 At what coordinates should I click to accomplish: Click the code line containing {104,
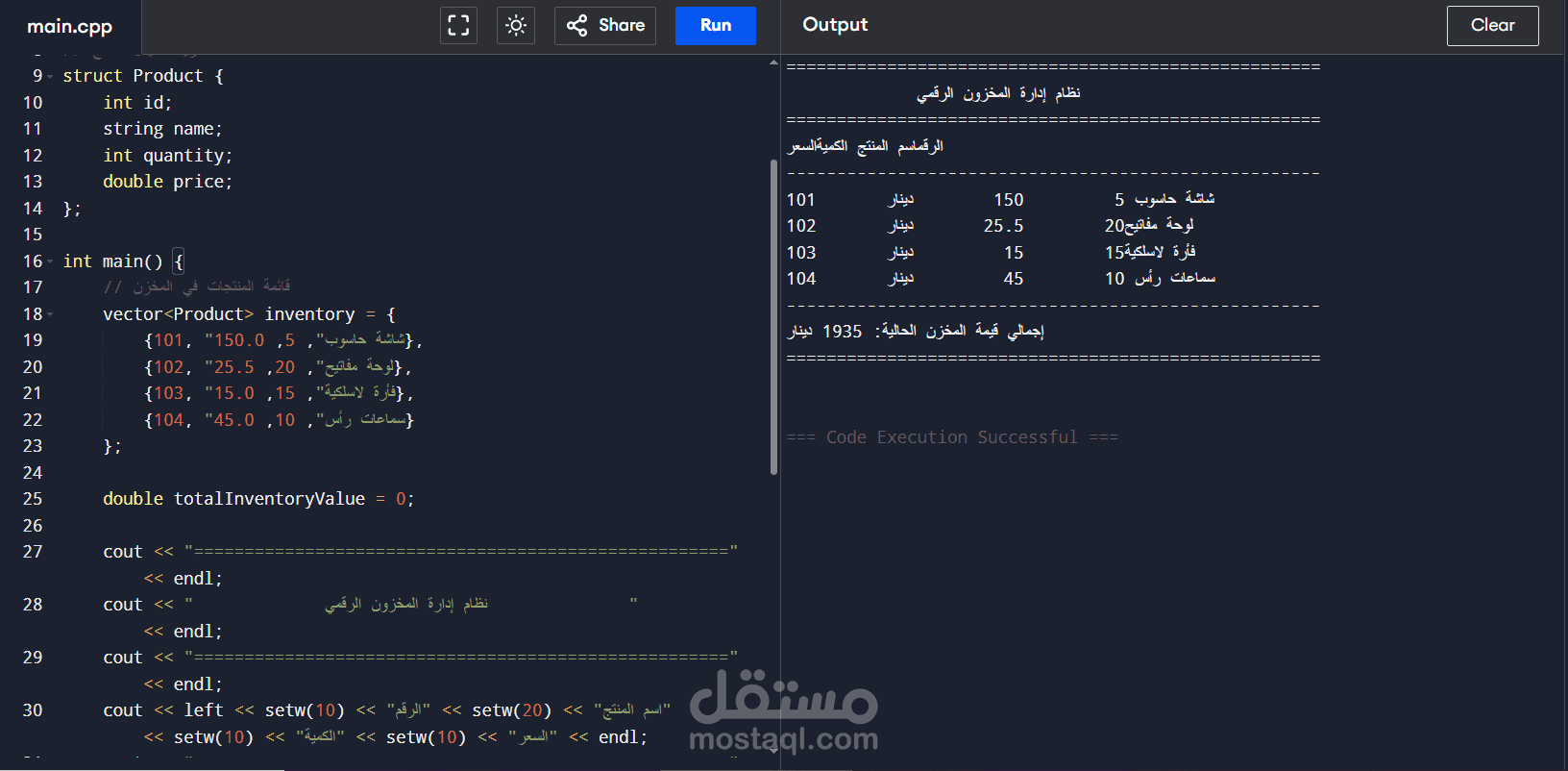tap(280, 420)
